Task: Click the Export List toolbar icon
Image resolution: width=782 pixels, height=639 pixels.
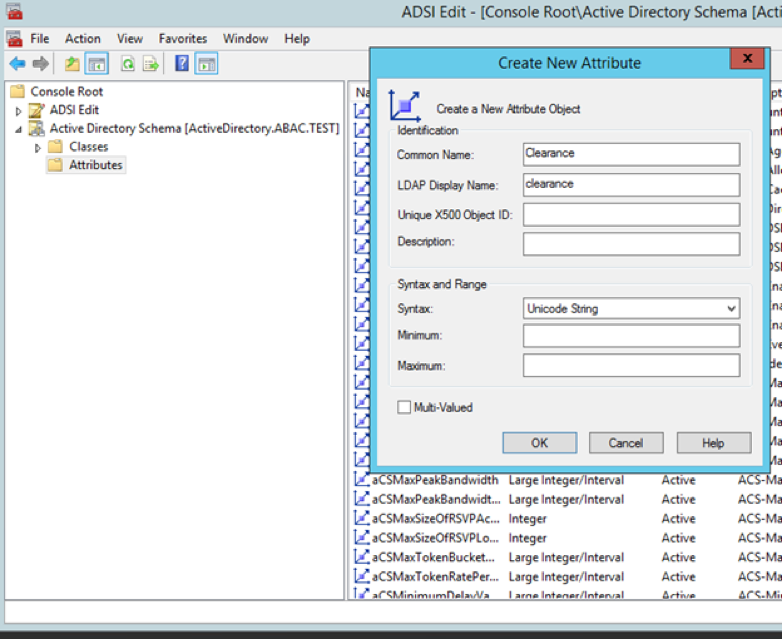Action: [151, 64]
